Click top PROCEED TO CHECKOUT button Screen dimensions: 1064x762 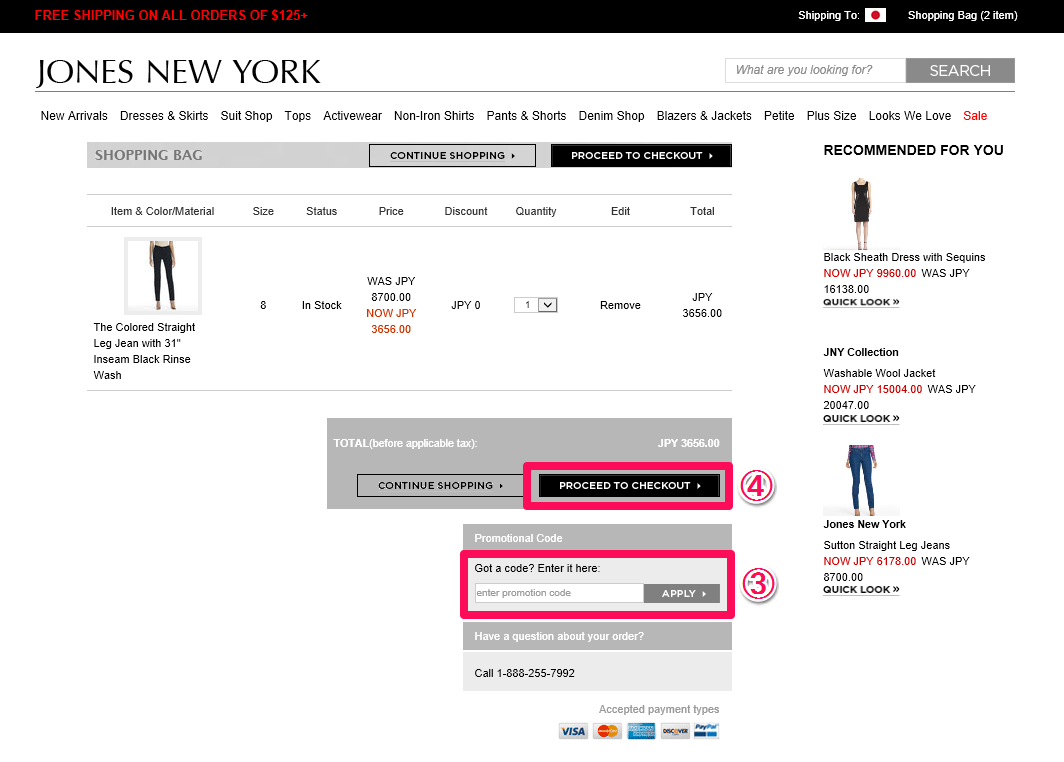[641, 155]
